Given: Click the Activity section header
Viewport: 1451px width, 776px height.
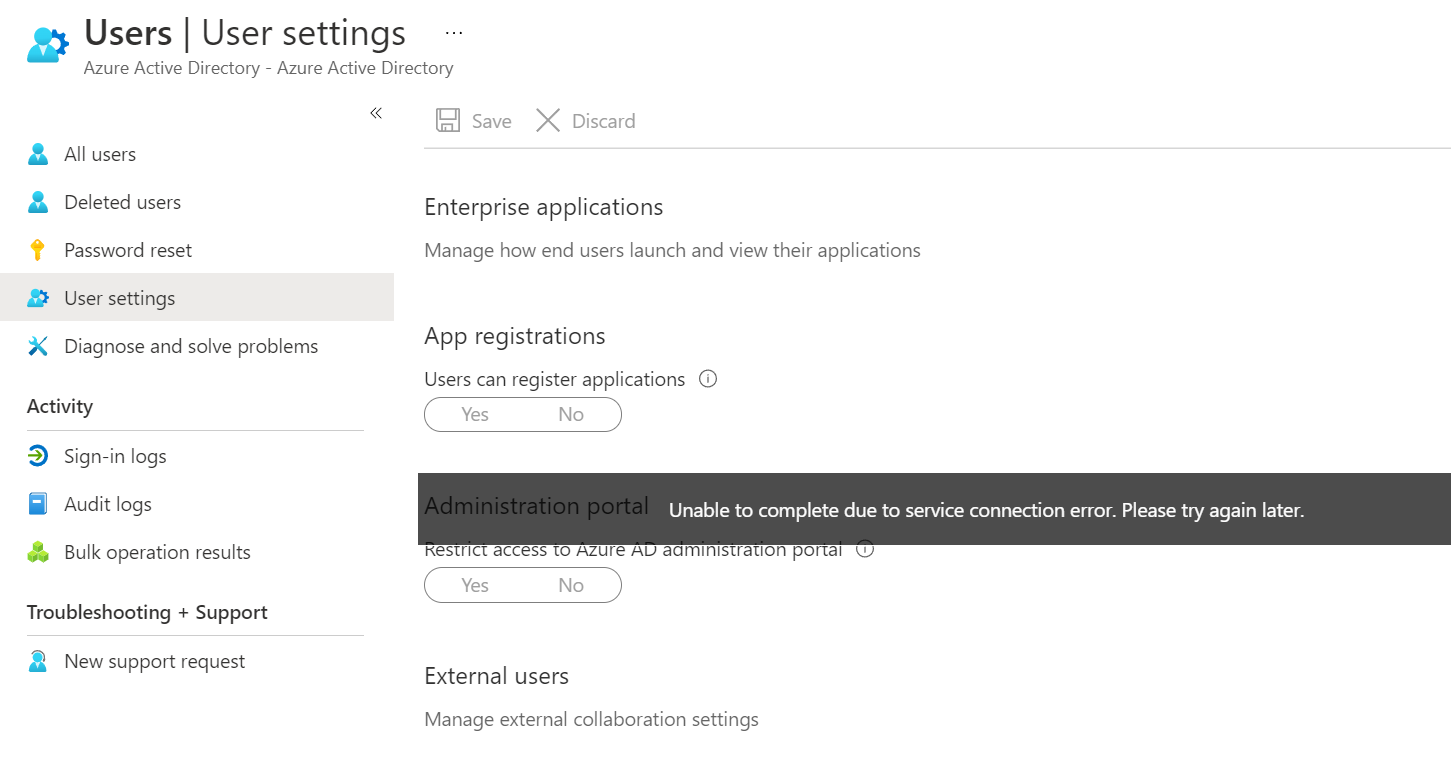Looking at the screenshot, I should pos(60,406).
